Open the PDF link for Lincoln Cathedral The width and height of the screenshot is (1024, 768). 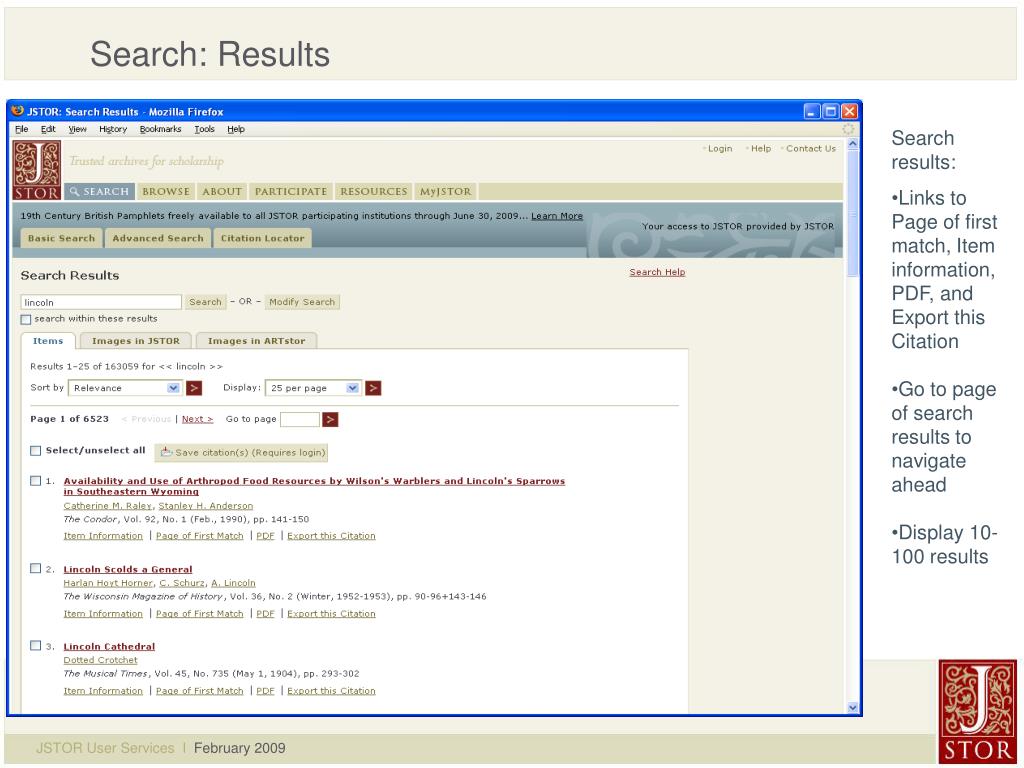click(265, 690)
